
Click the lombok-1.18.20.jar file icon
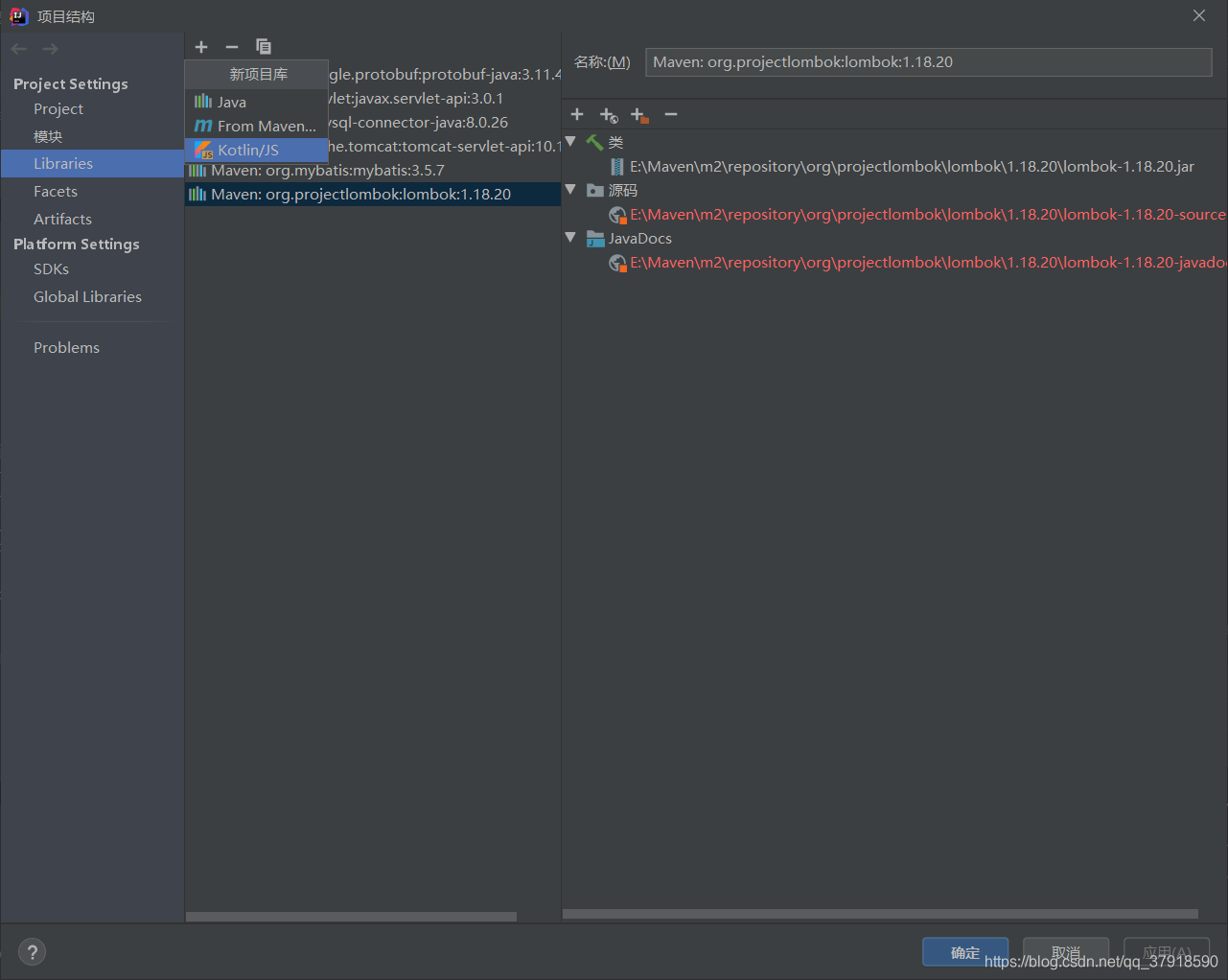coord(617,167)
